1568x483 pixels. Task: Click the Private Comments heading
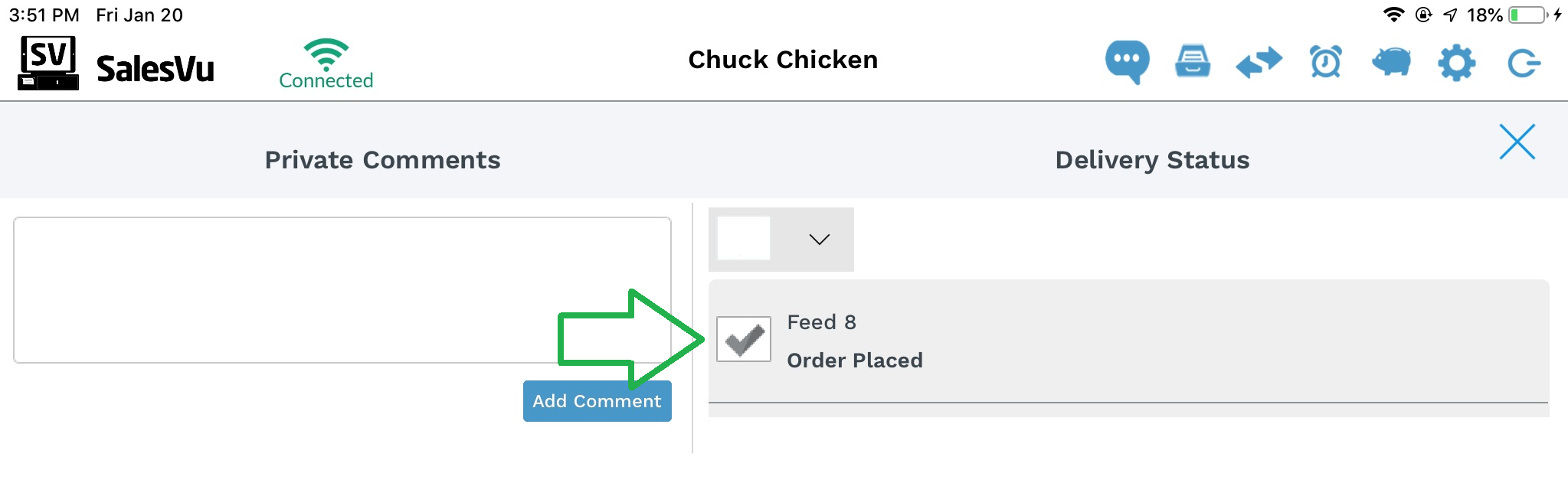point(382,160)
